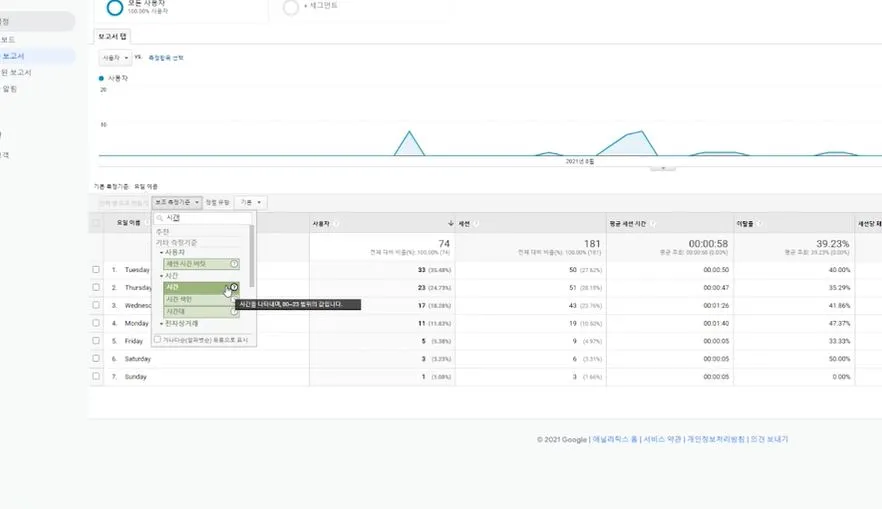Screen dimensions: 882x509
Task: Click the Tuesday row label
Action: pos(137,270)
